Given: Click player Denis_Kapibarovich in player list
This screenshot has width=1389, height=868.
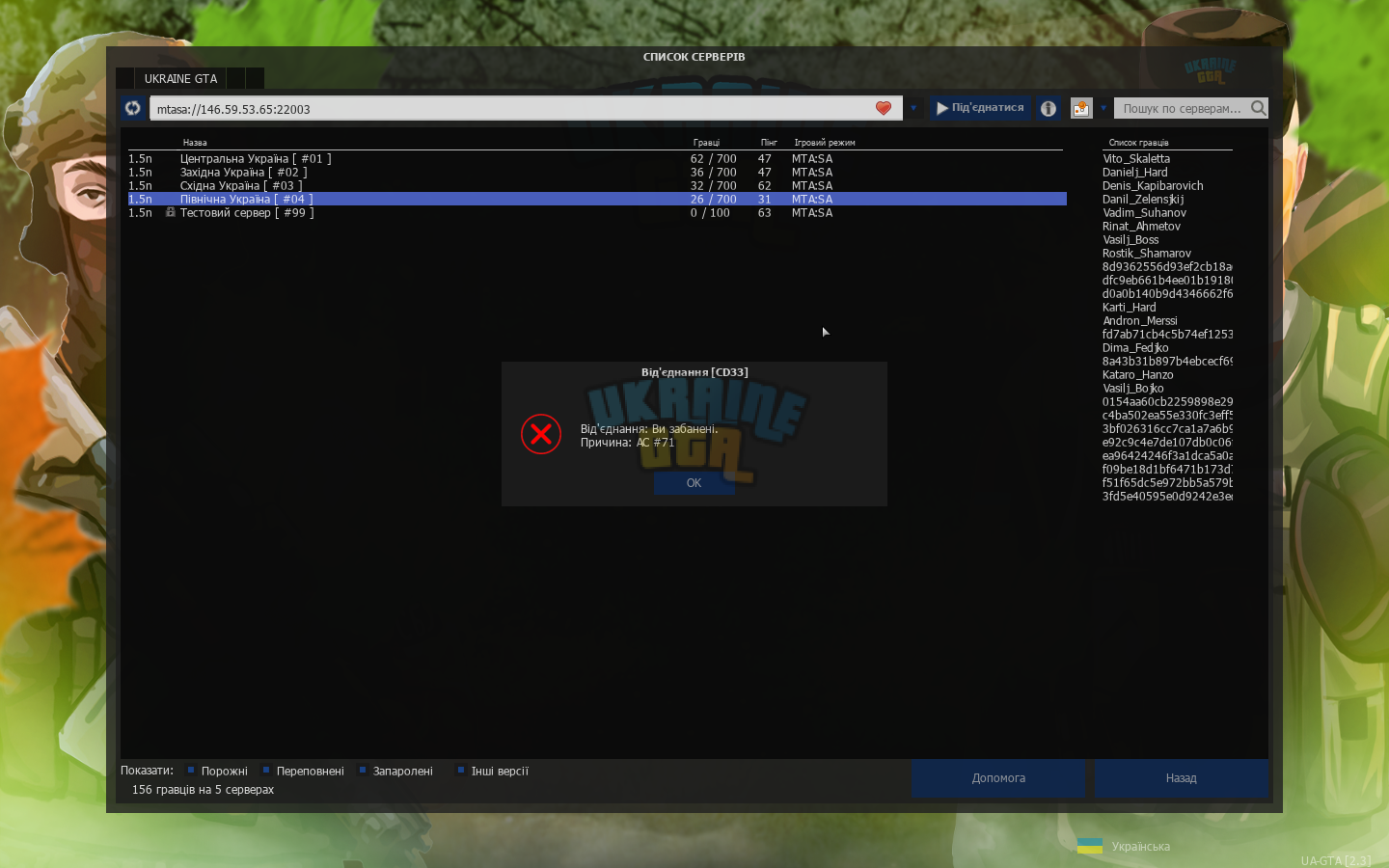Looking at the screenshot, I should tap(1153, 186).
